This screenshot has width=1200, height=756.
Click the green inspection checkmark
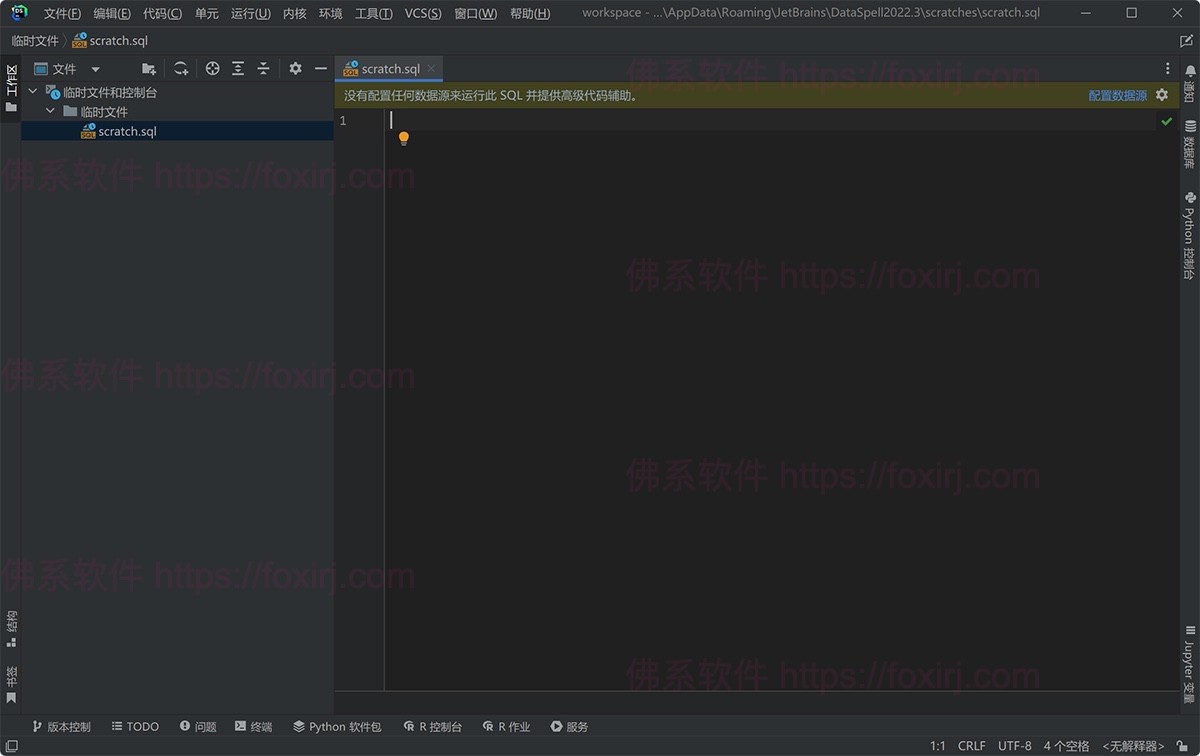1166,120
